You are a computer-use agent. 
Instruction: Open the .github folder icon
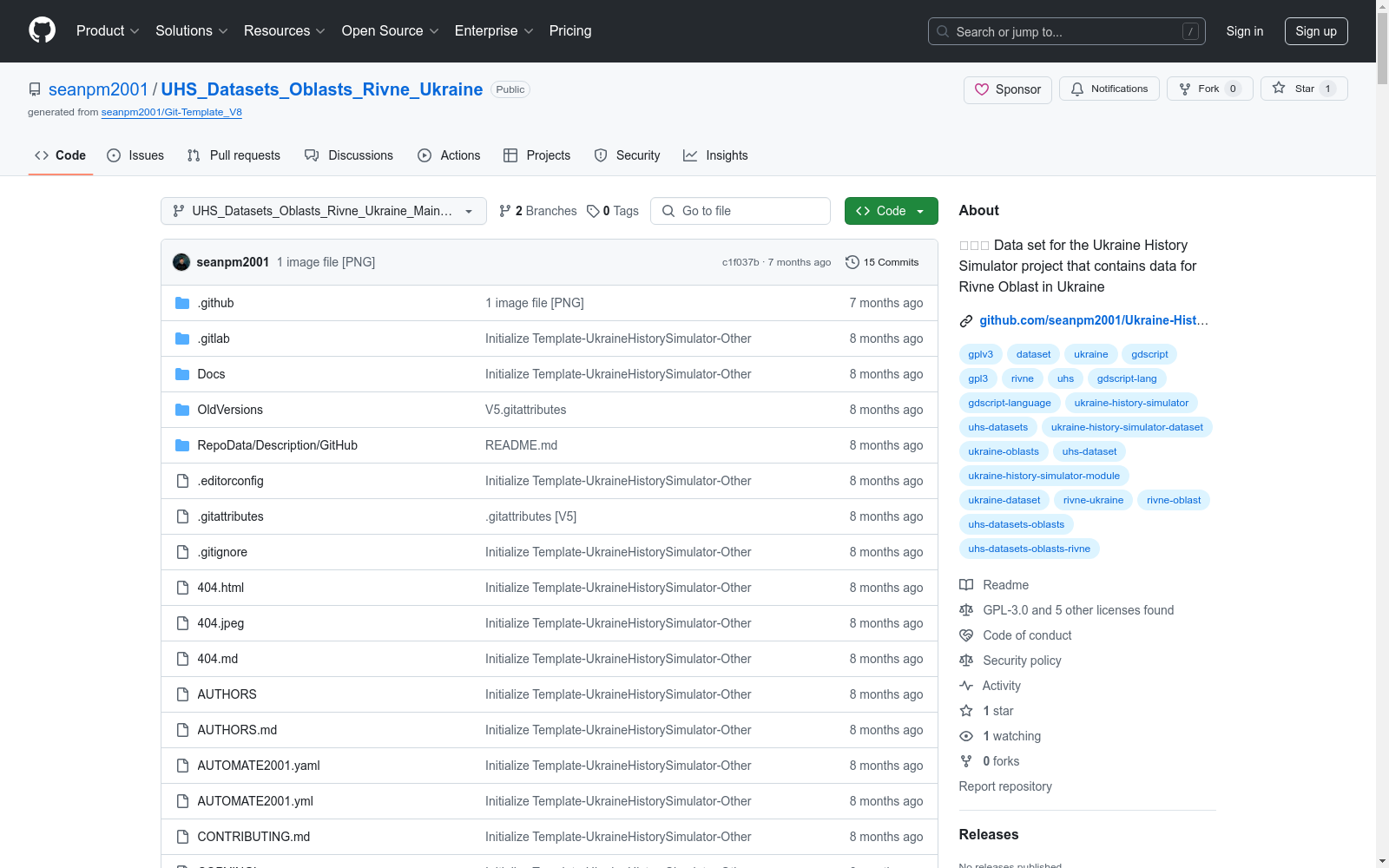pyautogui.click(x=182, y=303)
